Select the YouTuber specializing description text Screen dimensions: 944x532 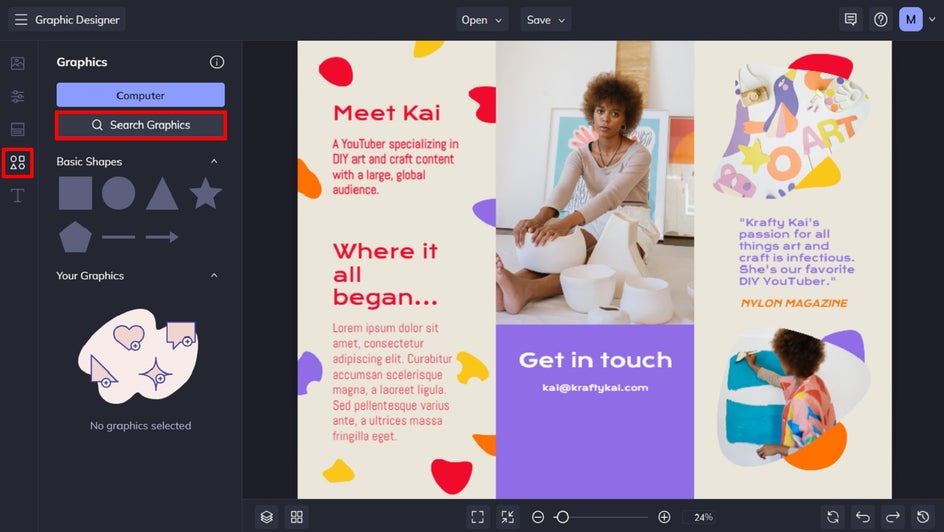(395, 167)
